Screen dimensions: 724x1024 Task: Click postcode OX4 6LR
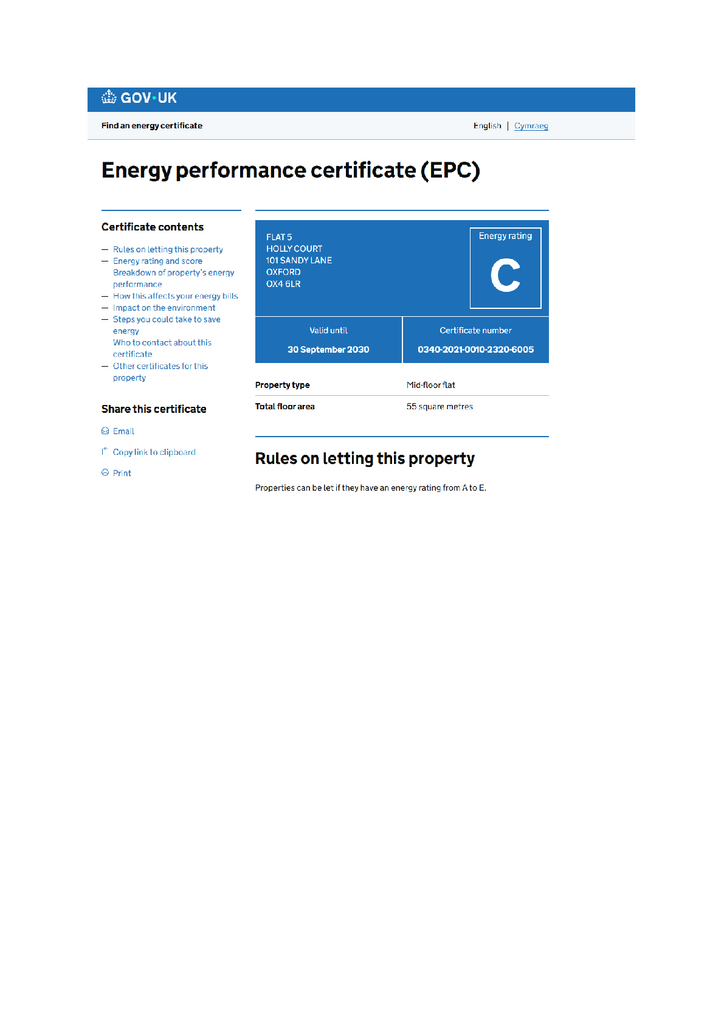pyautogui.click(x=283, y=284)
